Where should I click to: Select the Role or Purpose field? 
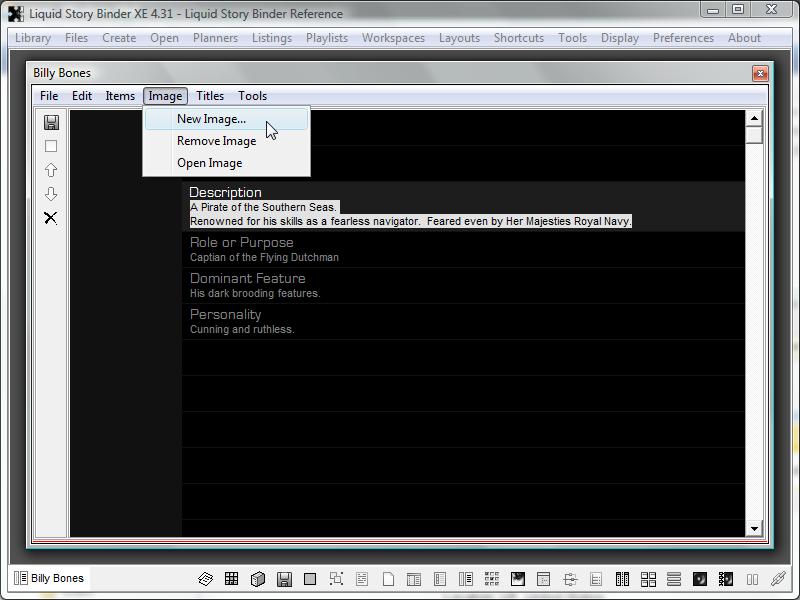pyautogui.click(x=241, y=242)
